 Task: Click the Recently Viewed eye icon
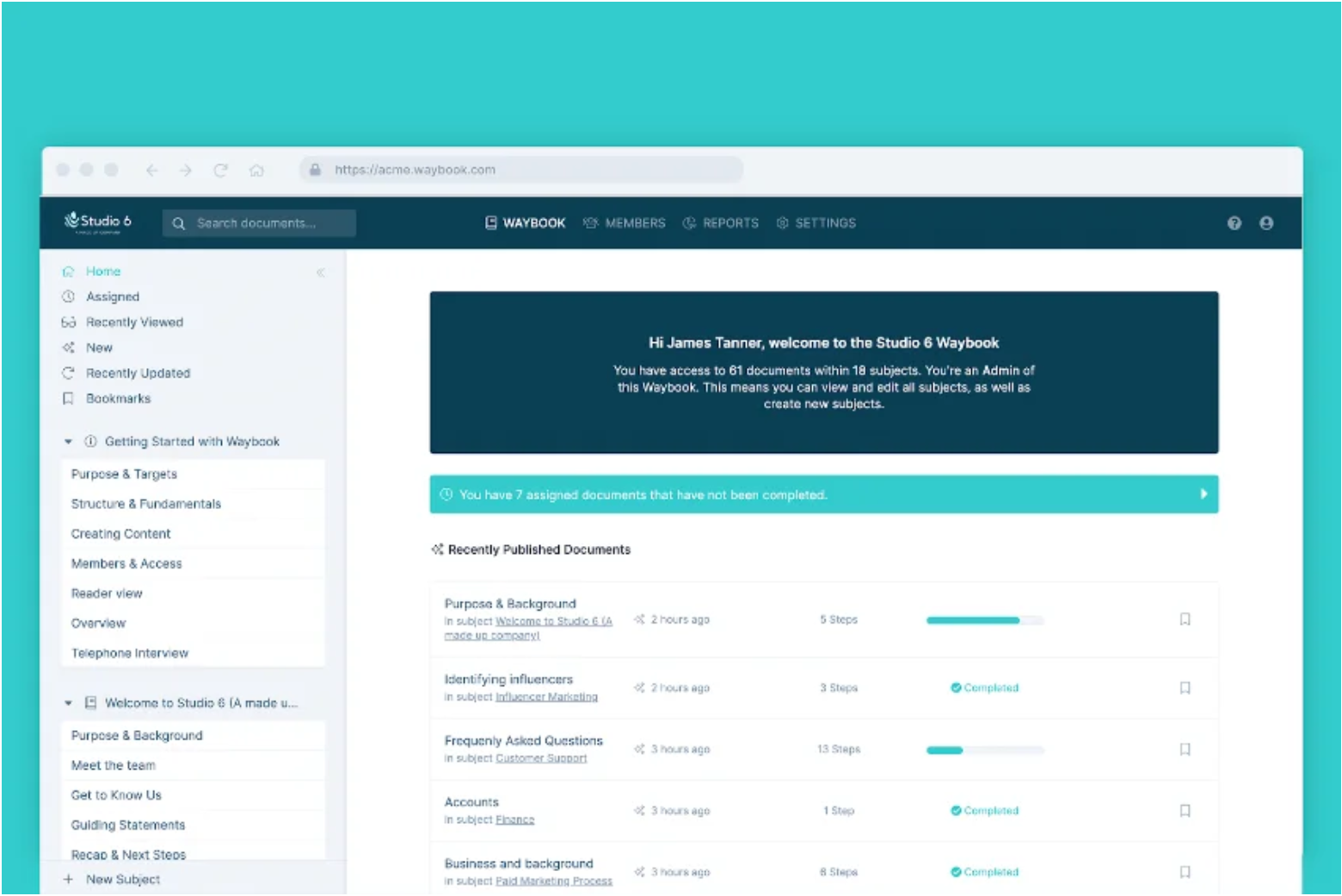tap(69, 322)
